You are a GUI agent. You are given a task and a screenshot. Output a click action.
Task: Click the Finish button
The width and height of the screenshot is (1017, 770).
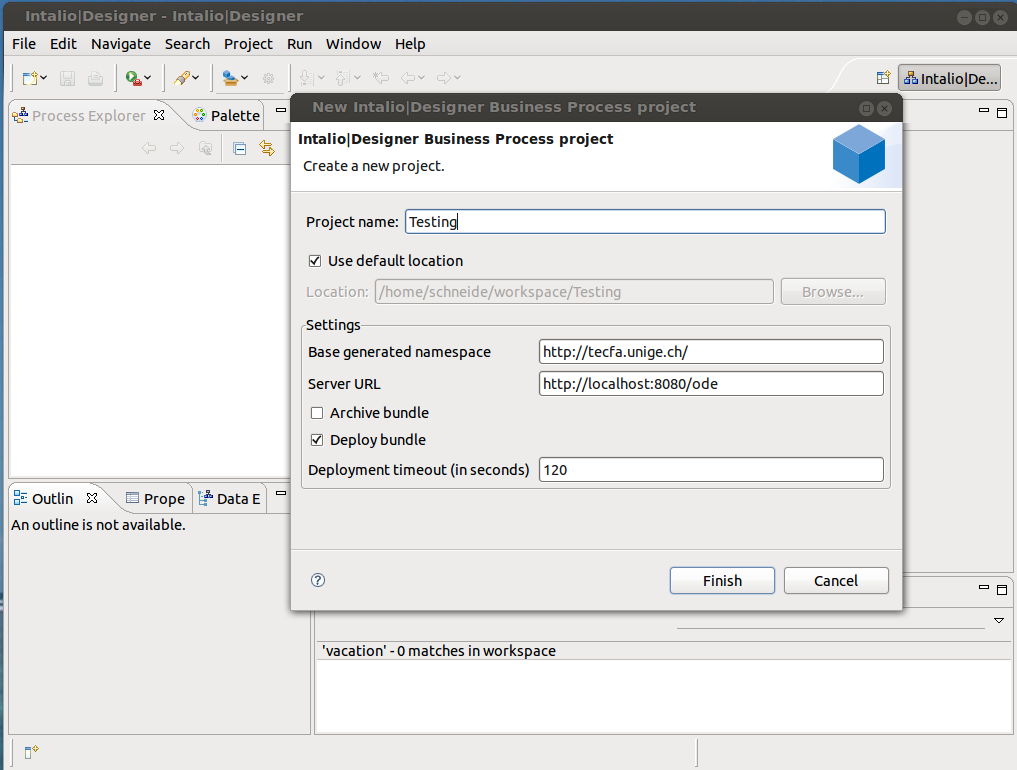point(722,581)
